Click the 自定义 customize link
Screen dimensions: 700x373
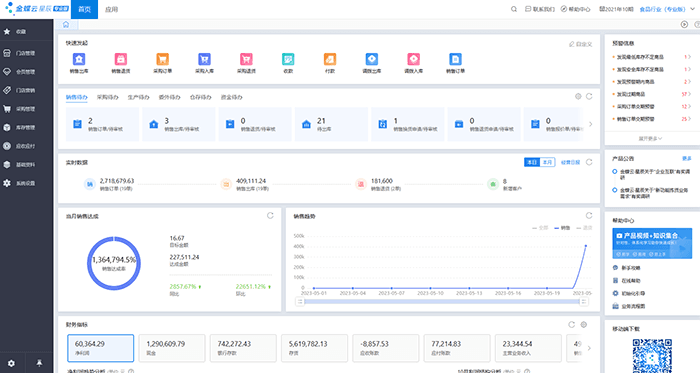(x=581, y=44)
